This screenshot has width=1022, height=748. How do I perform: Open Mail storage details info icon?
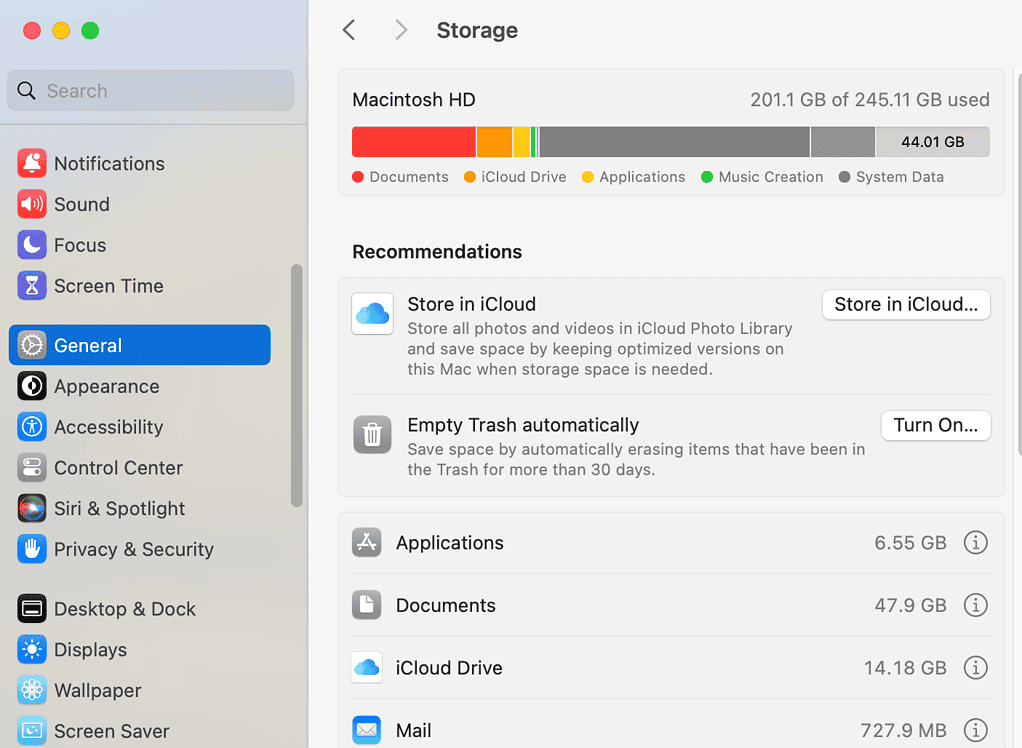tap(975, 730)
